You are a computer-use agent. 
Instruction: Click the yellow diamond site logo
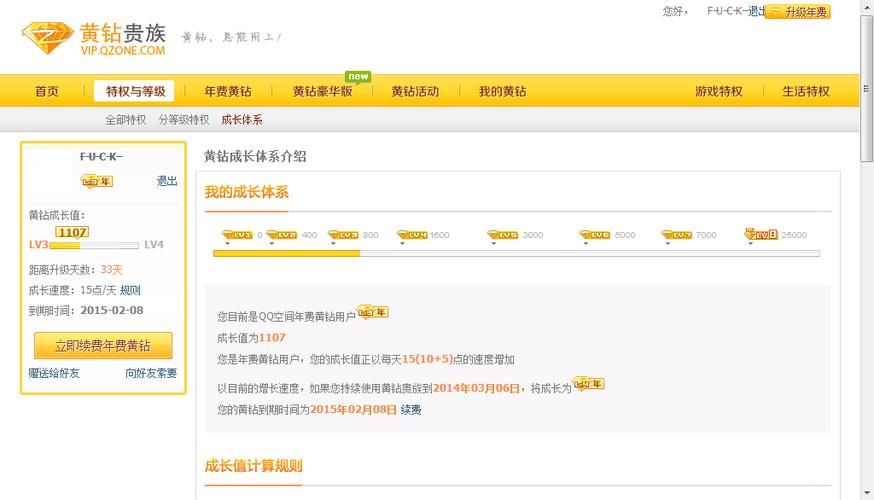47,37
